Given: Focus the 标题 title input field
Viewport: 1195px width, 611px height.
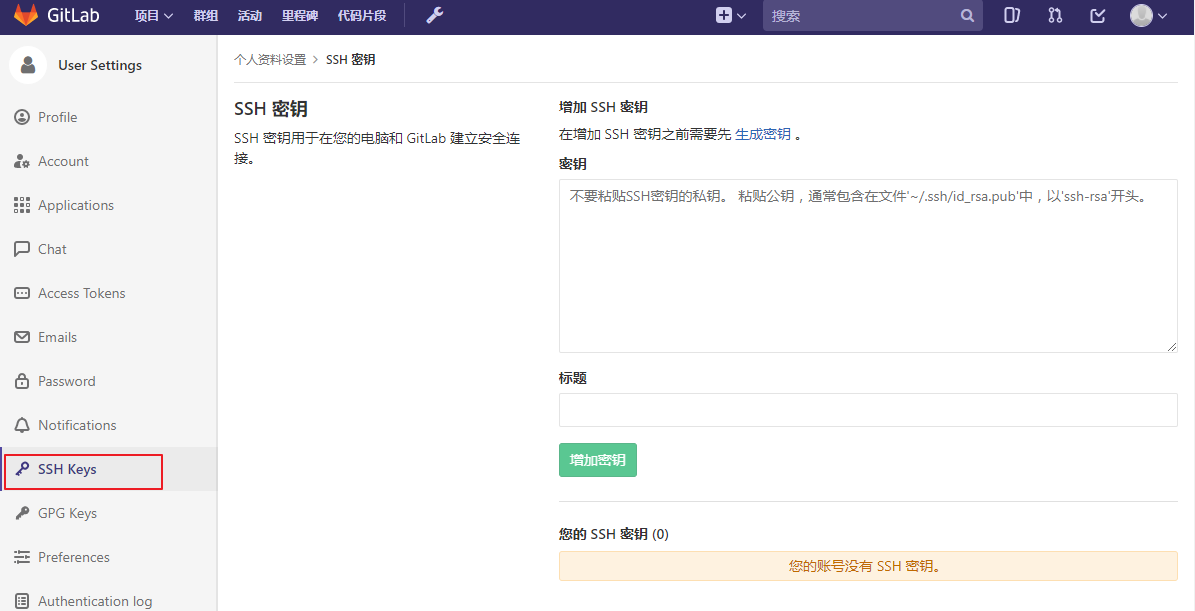Looking at the screenshot, I should (867, 410).
